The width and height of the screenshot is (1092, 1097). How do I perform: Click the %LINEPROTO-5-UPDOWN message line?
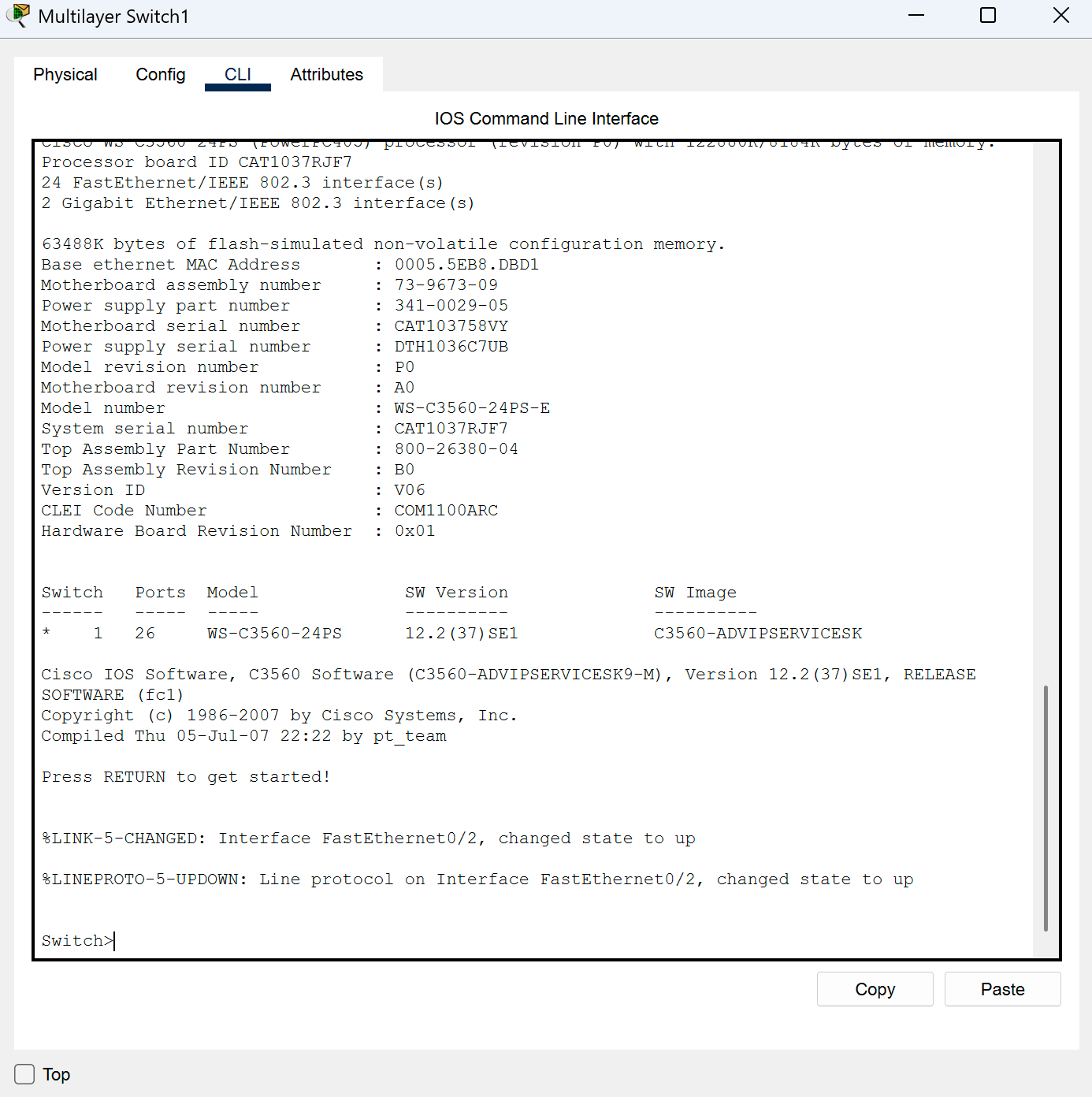click(477, 879)
